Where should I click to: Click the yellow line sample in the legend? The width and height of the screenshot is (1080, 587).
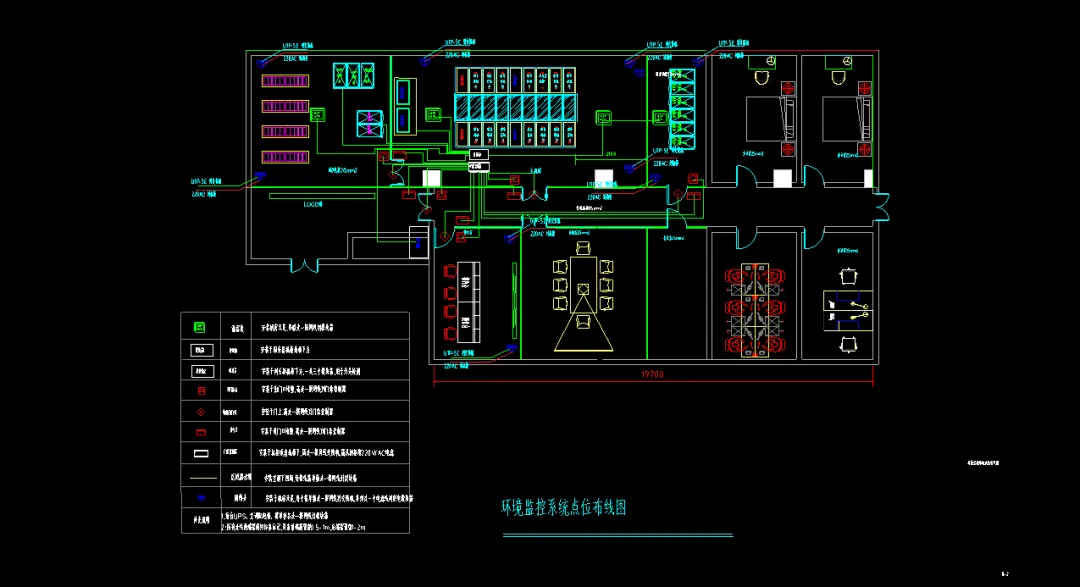[x=202, y=477]
